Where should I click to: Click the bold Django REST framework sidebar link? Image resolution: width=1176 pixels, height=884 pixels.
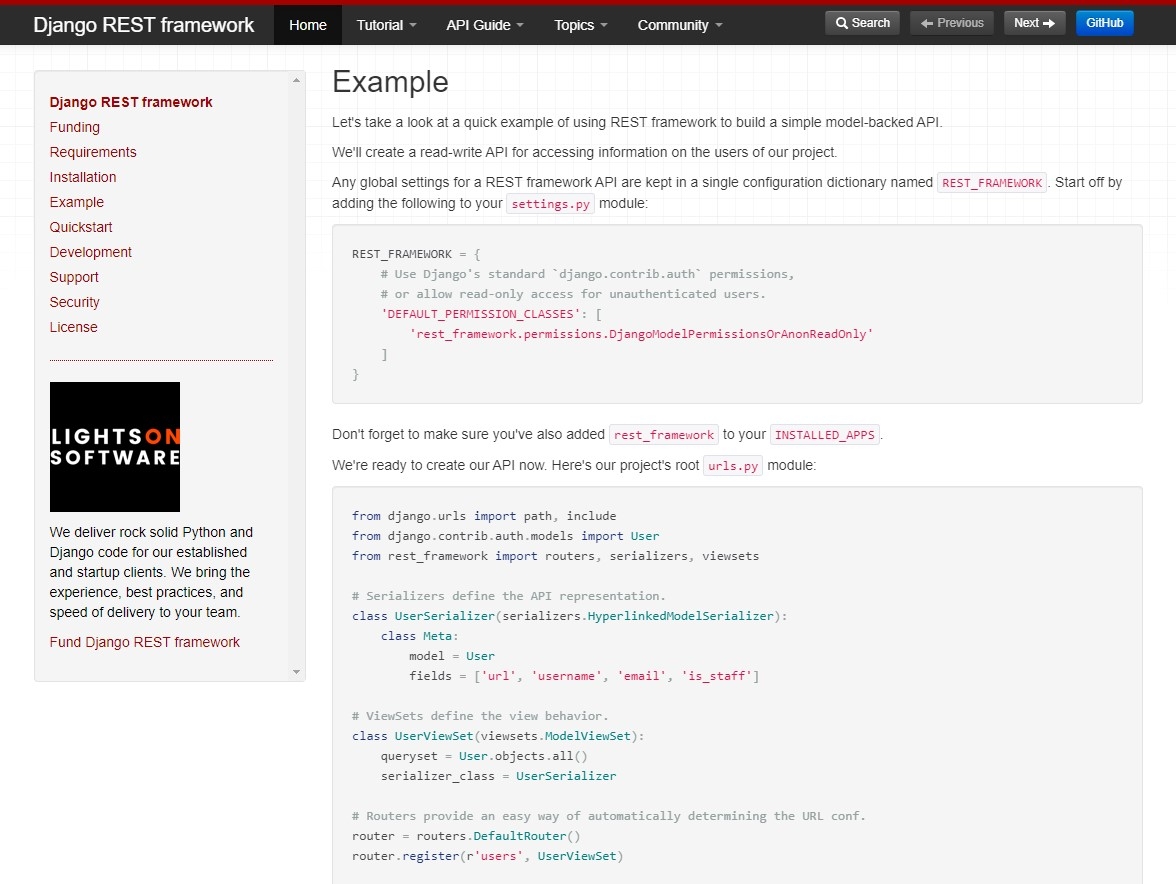click(x=130, y=102)
